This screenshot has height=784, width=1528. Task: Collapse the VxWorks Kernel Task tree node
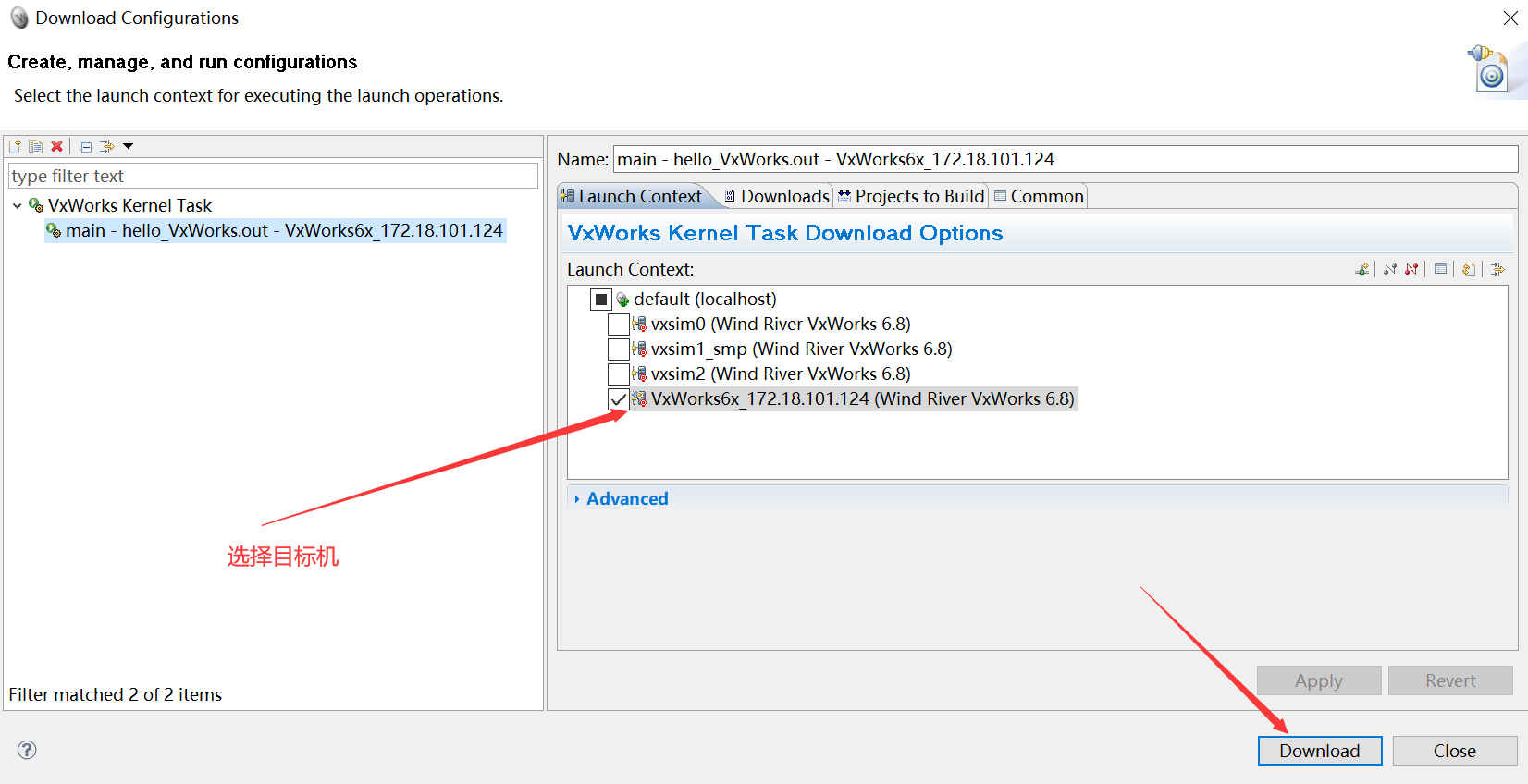click(17, 205)
